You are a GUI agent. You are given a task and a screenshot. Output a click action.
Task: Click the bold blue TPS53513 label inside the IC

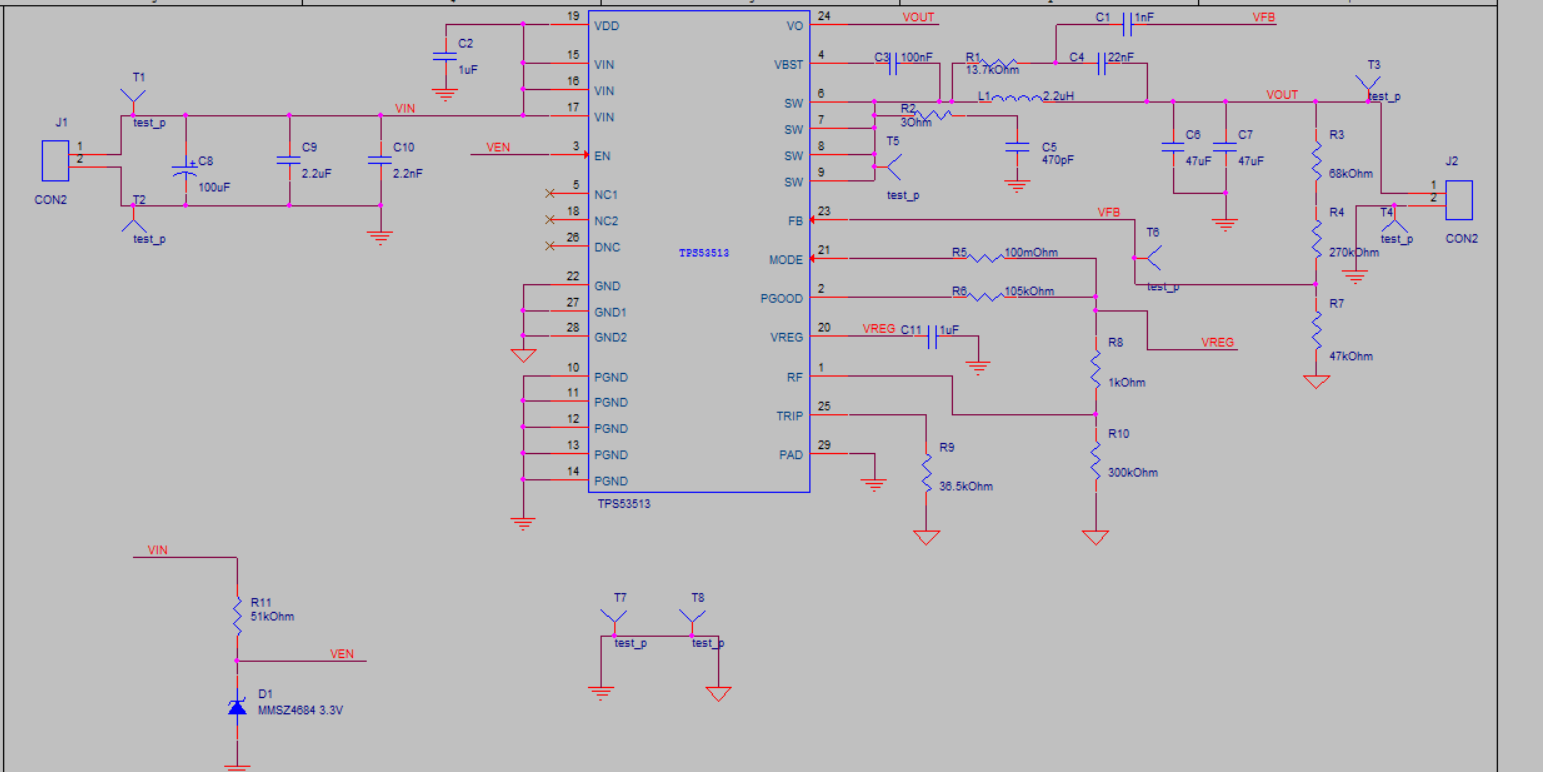tap(704, 253)
